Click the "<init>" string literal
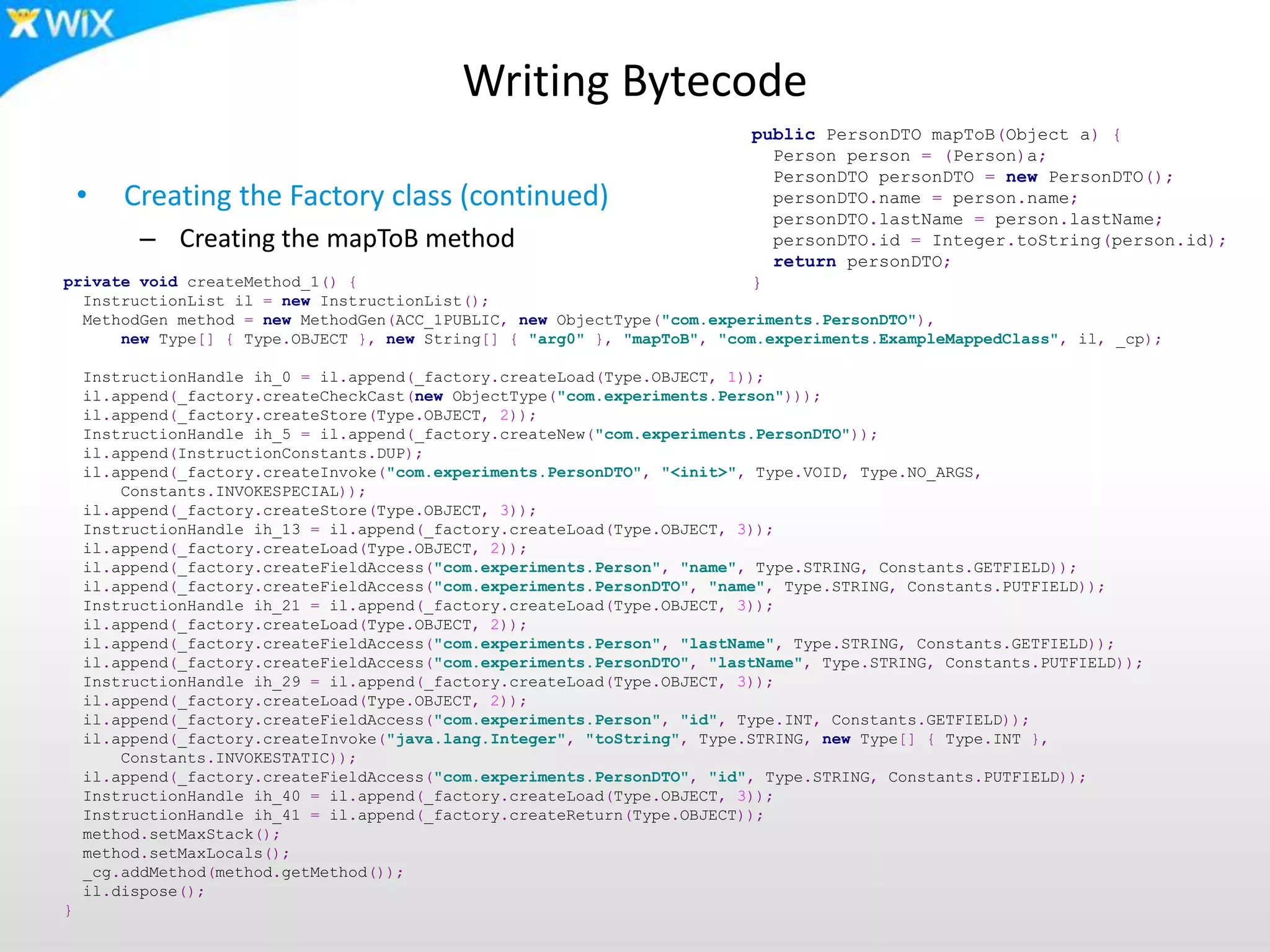The width and height of the screenshot is (1270, 952). point(699,473)
